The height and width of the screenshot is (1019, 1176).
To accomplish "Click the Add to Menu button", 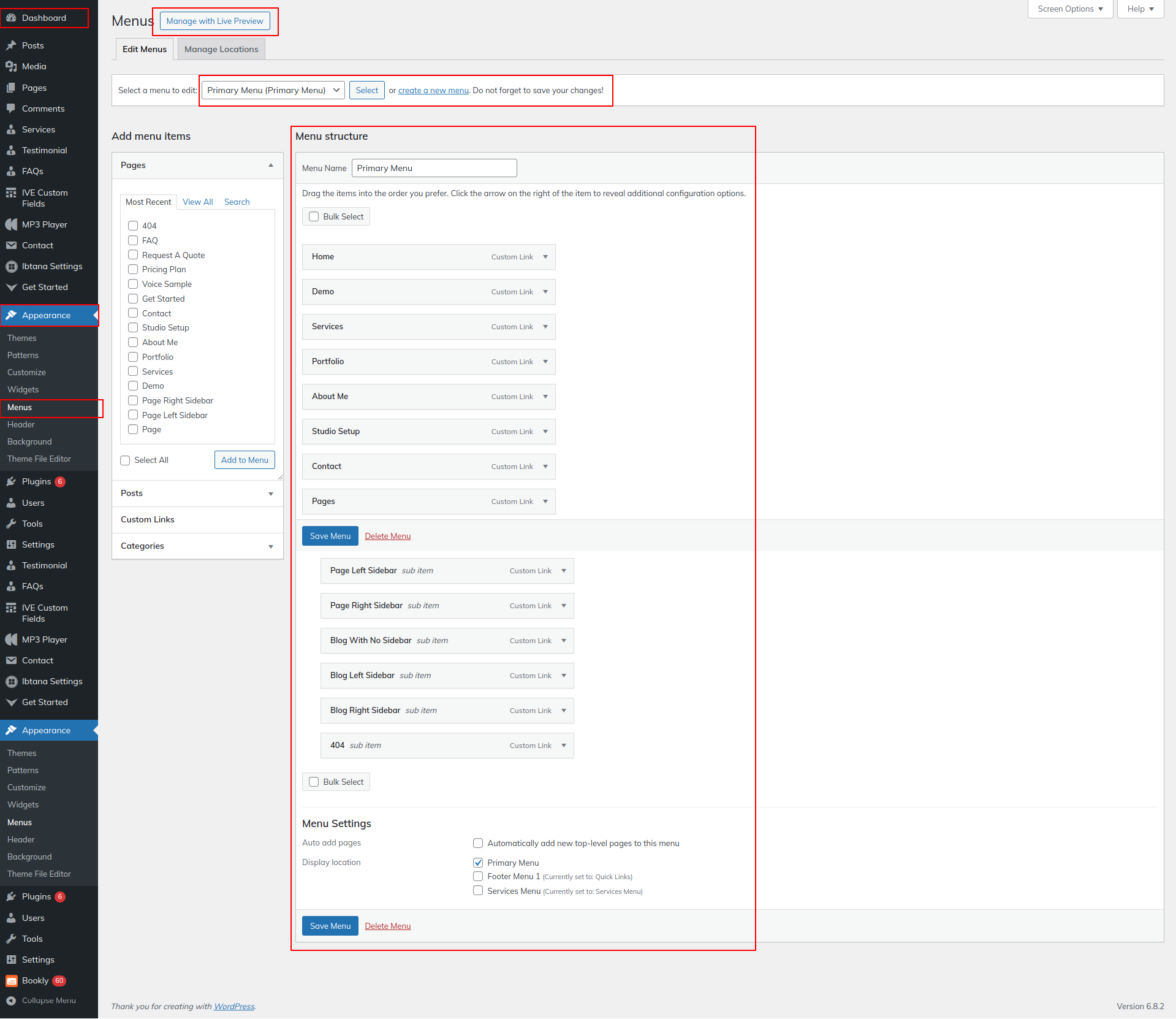I will 245,460.
